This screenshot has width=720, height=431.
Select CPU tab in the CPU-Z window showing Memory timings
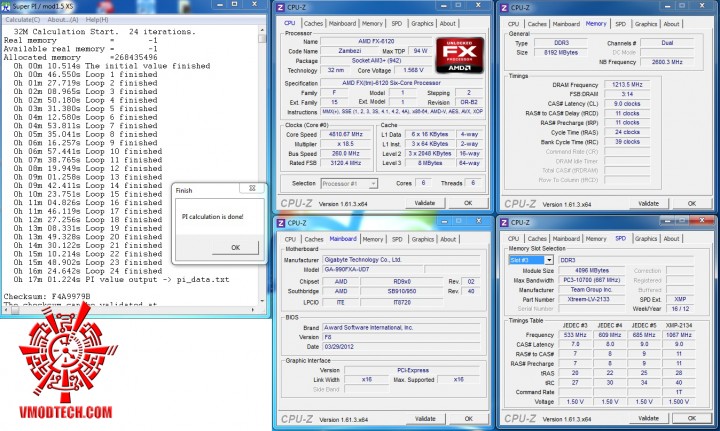tap(513, 24)
